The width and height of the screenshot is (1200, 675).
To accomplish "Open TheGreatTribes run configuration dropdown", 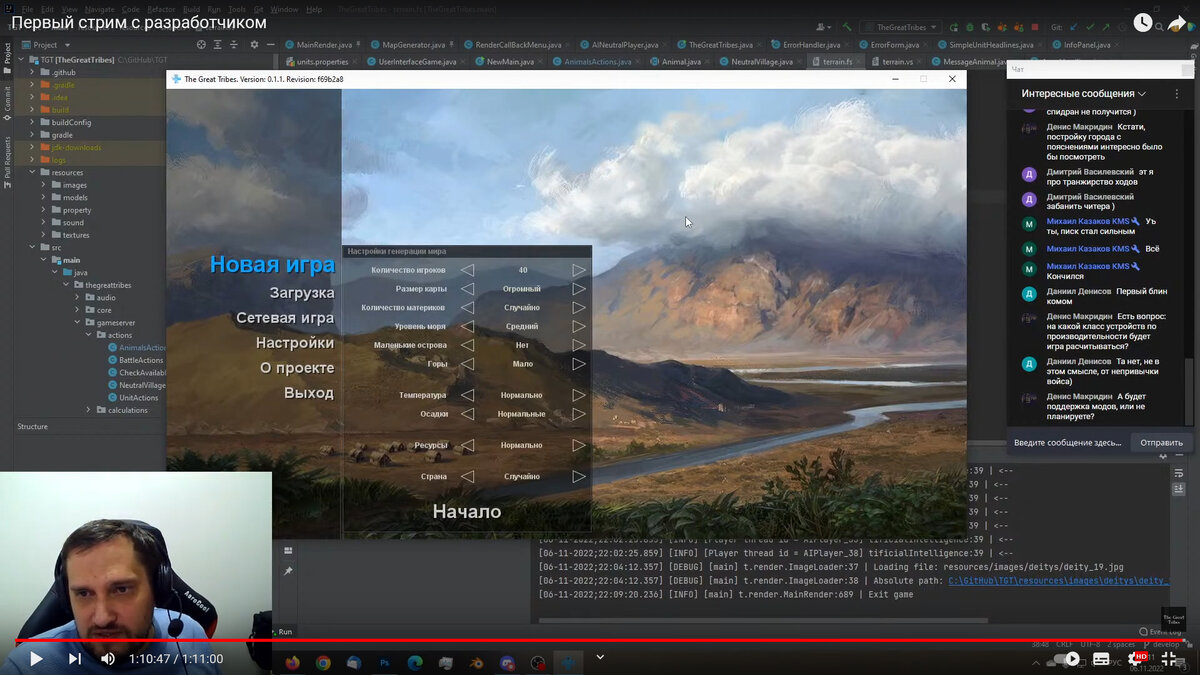I will (x=902, y=27).
